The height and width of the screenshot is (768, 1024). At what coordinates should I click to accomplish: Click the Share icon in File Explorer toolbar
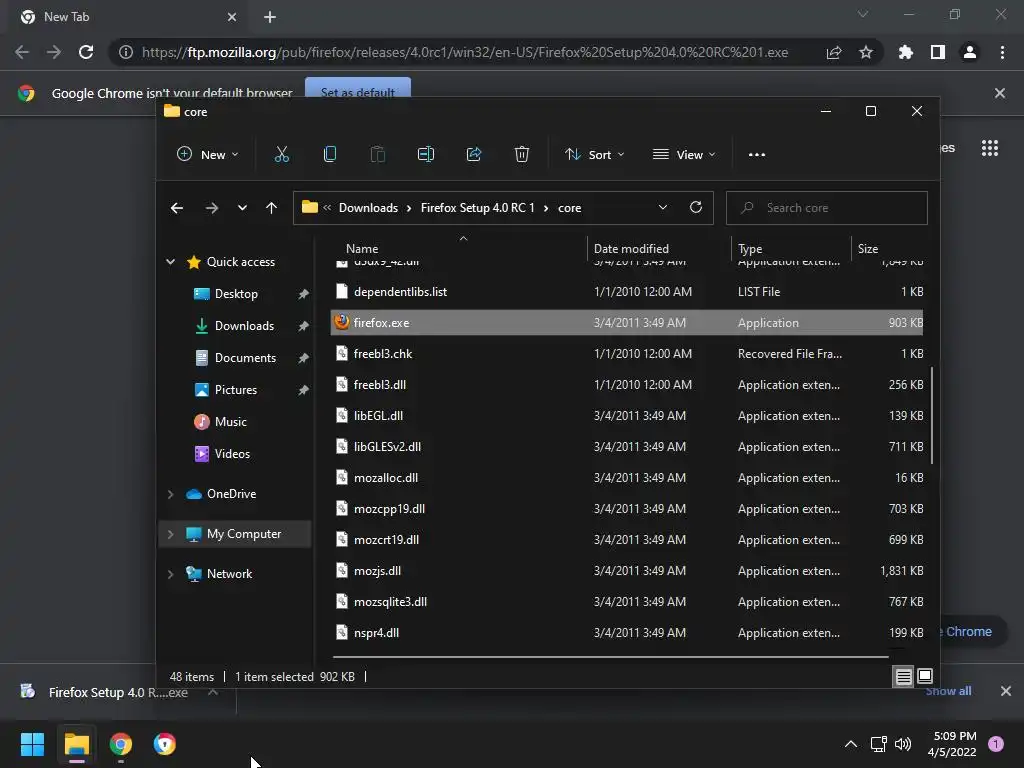[x=474, y=155]
